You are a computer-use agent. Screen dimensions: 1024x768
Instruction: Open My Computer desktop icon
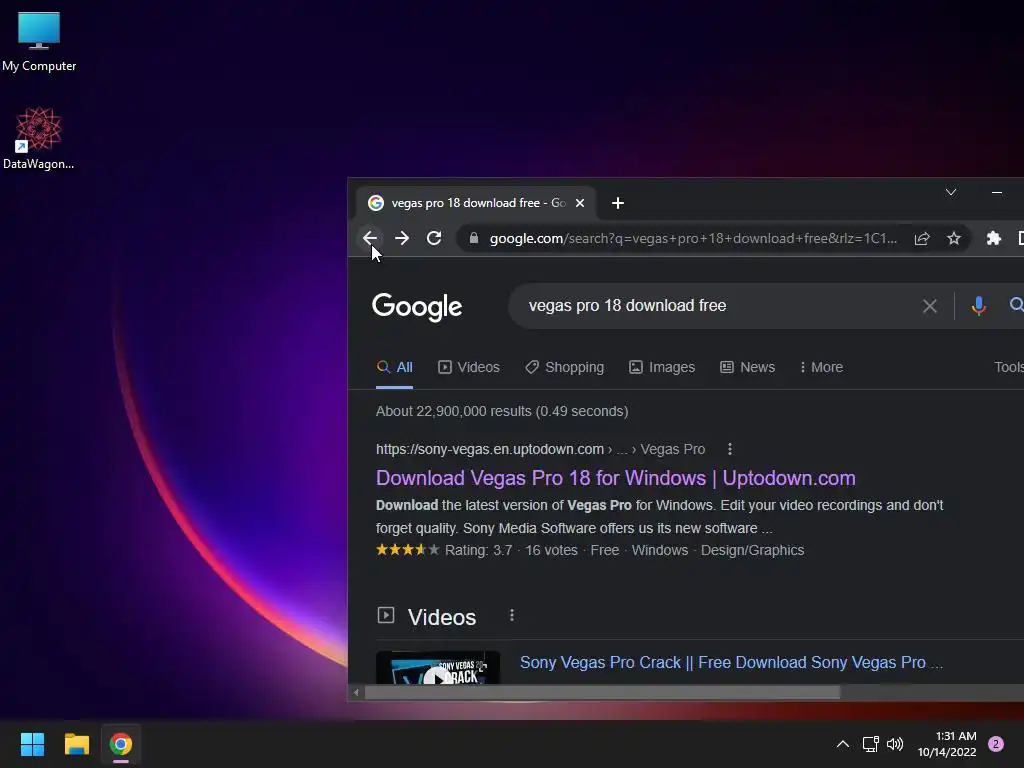tap(39, 41)
